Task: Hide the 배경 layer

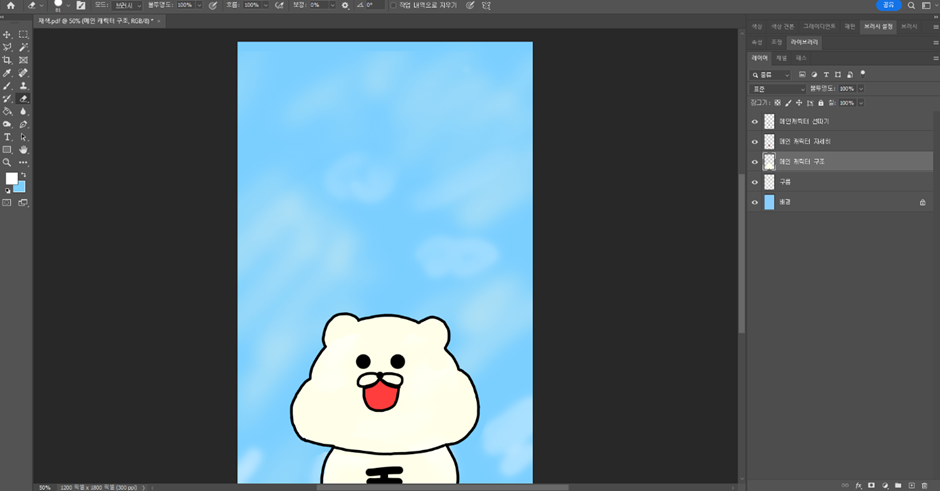Action: pos(755,203)
